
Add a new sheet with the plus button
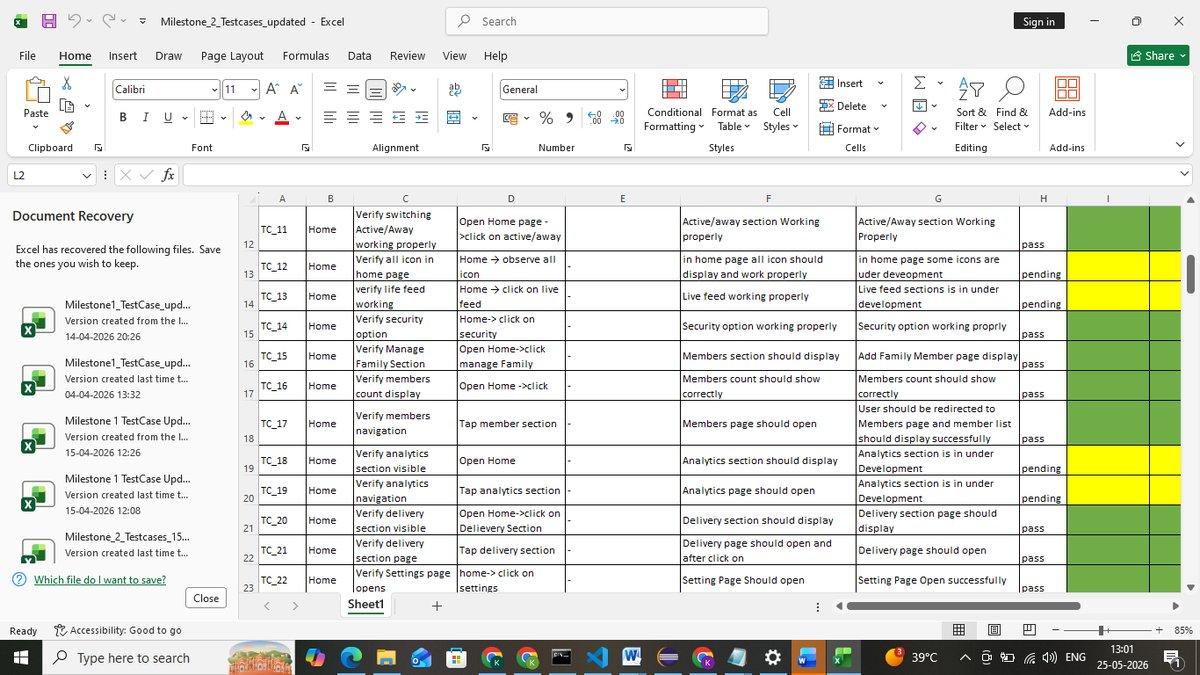coord(436,606)
